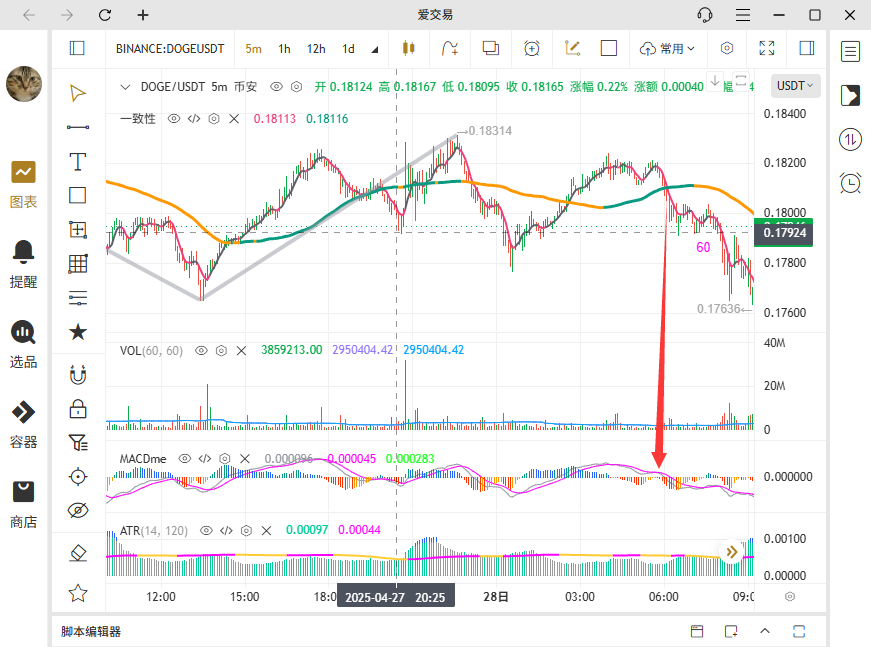Activate the magnet snap tool

coord(77,375)
